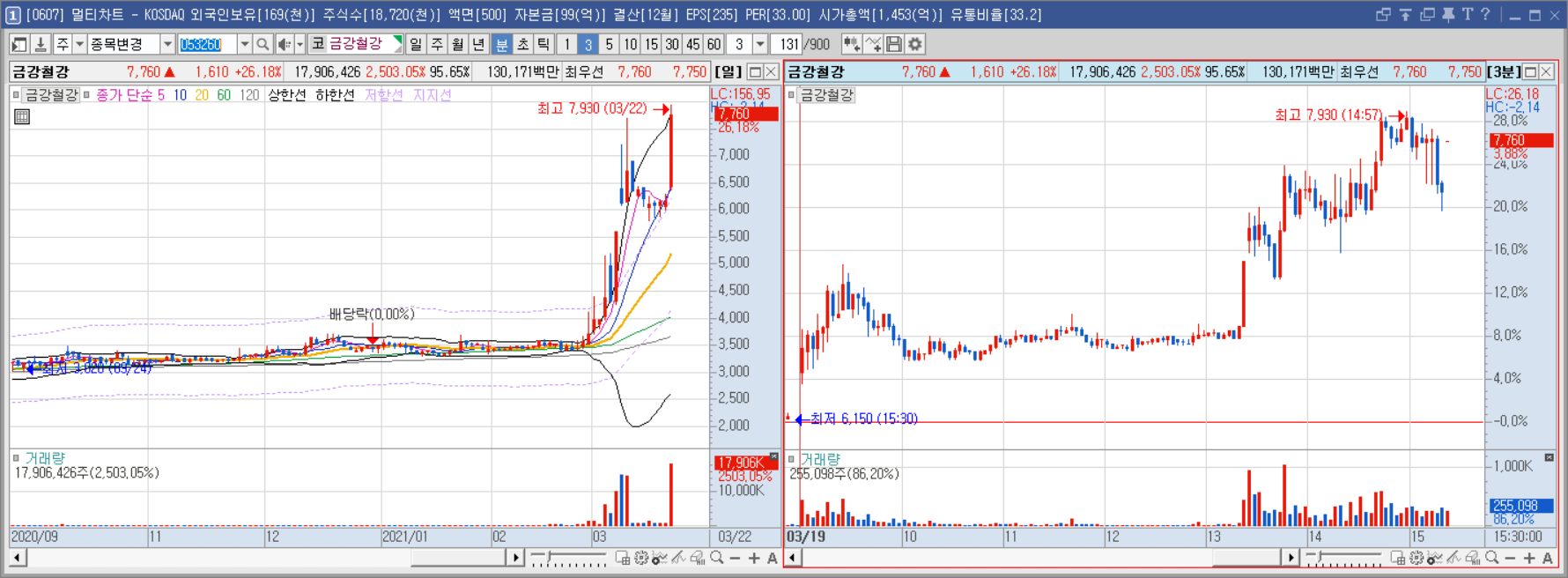
Task: Select the 틱 tick period
Action: (544, 44)
